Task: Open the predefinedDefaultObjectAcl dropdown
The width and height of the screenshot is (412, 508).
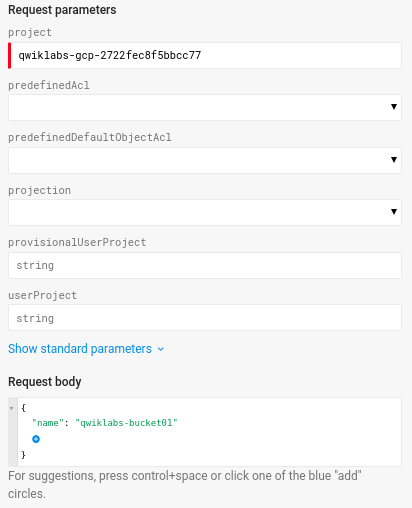Action: pyautogui.click(x=205, y=160)
